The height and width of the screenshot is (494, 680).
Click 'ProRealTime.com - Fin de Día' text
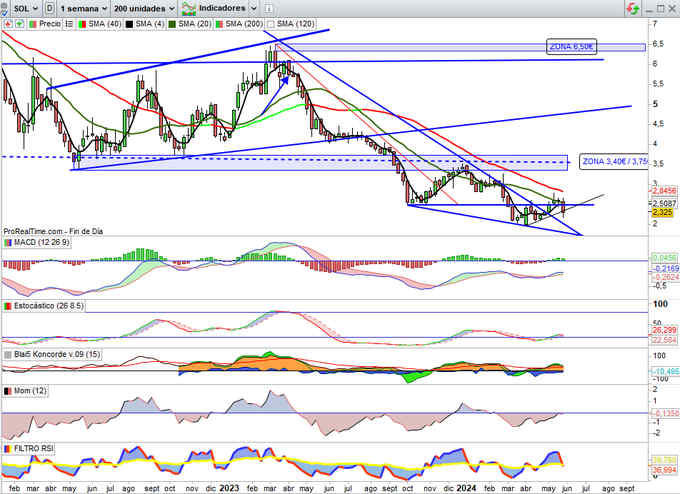coord(53,232)
